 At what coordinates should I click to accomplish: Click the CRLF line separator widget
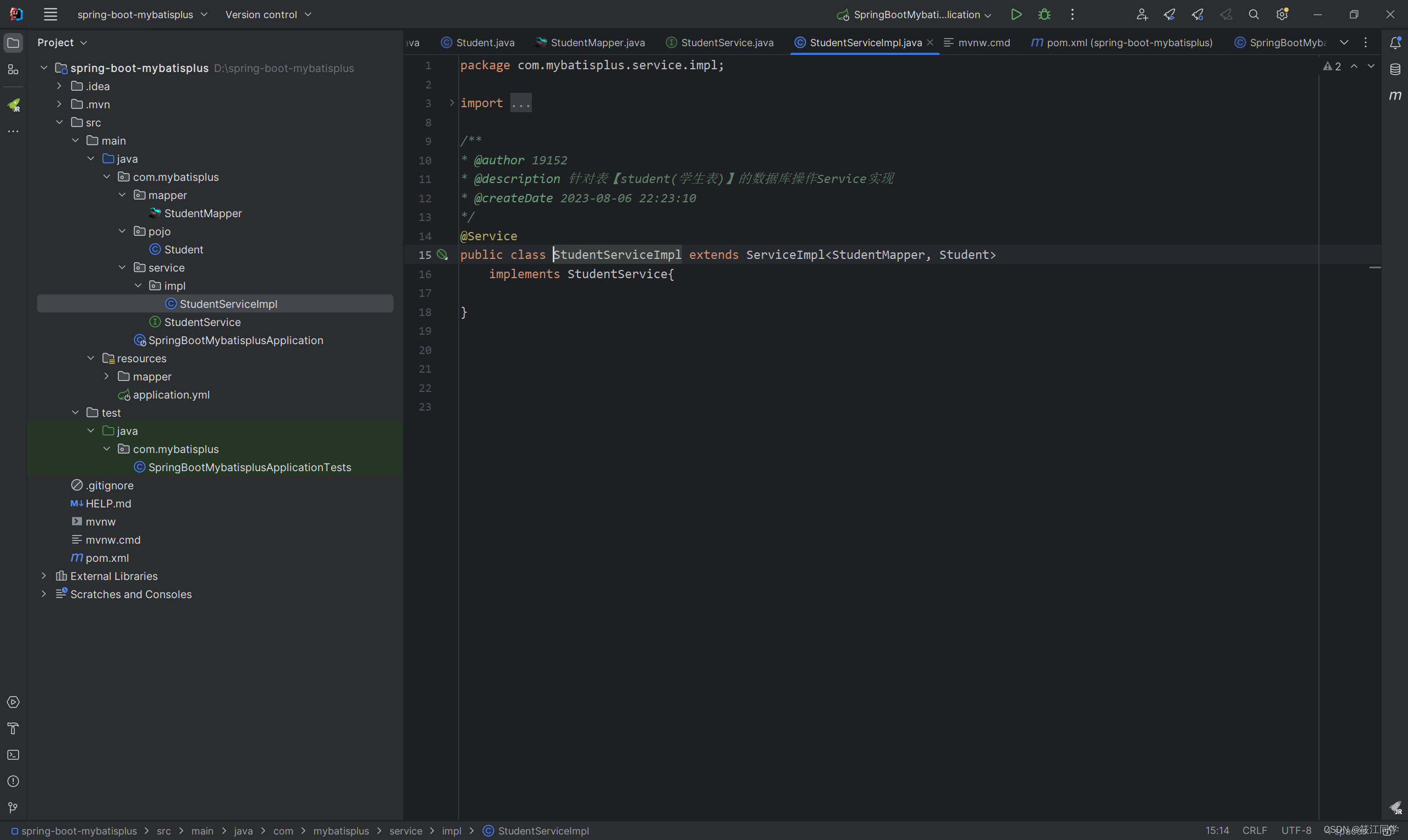1254,830
